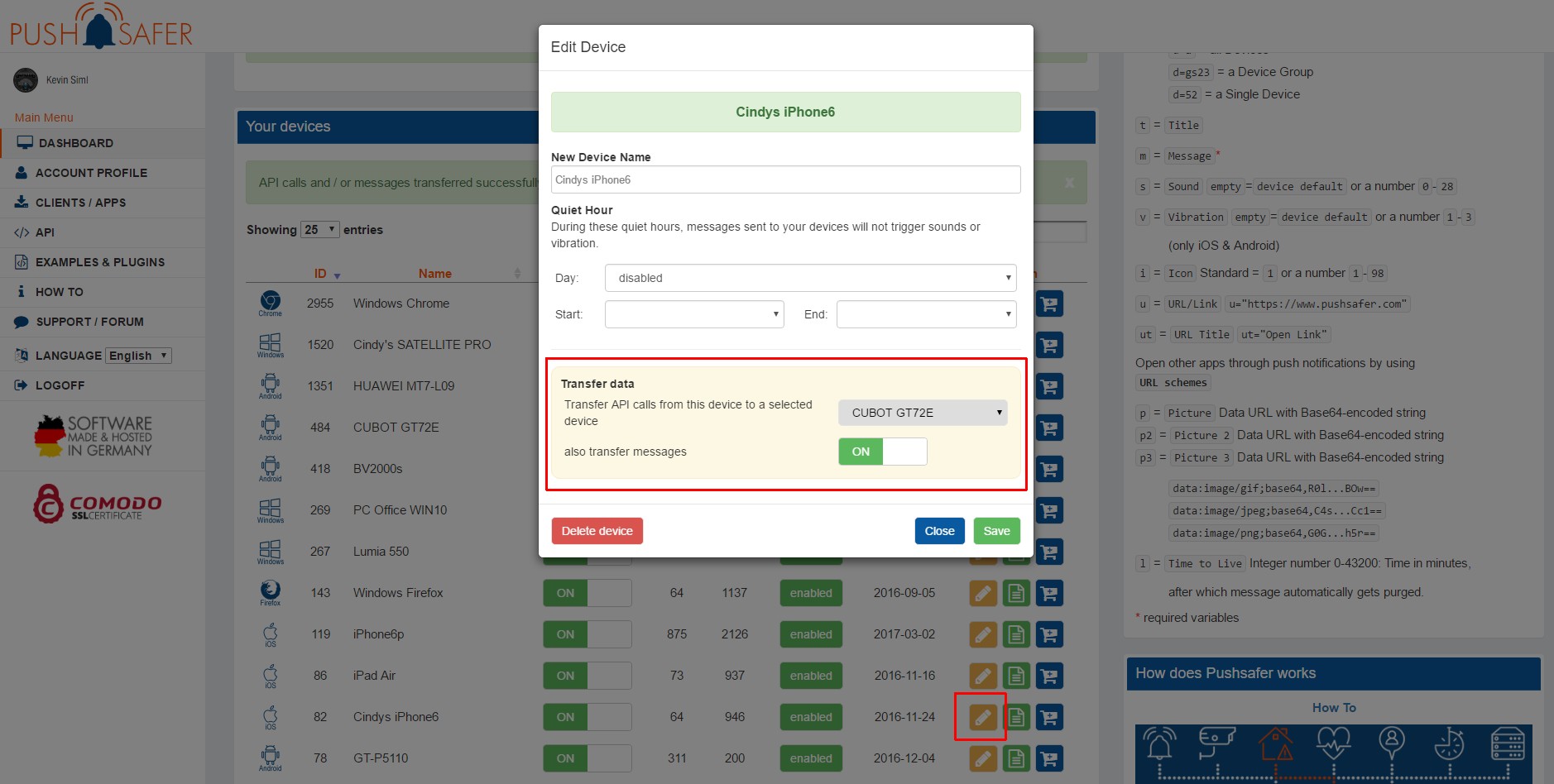The image size is (1554, 784).
Task: Click the cart icon for PC Office WIN10 row
Action: tap(1049, 510)
